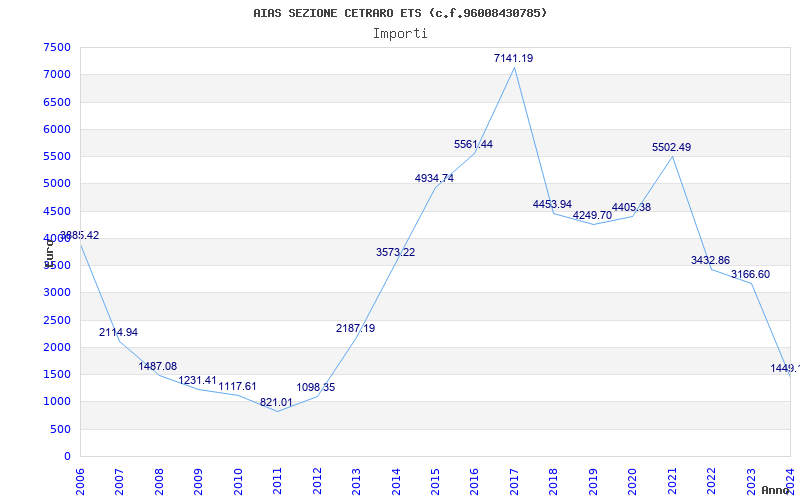Click the 2011 year axis label

[278, 482]
